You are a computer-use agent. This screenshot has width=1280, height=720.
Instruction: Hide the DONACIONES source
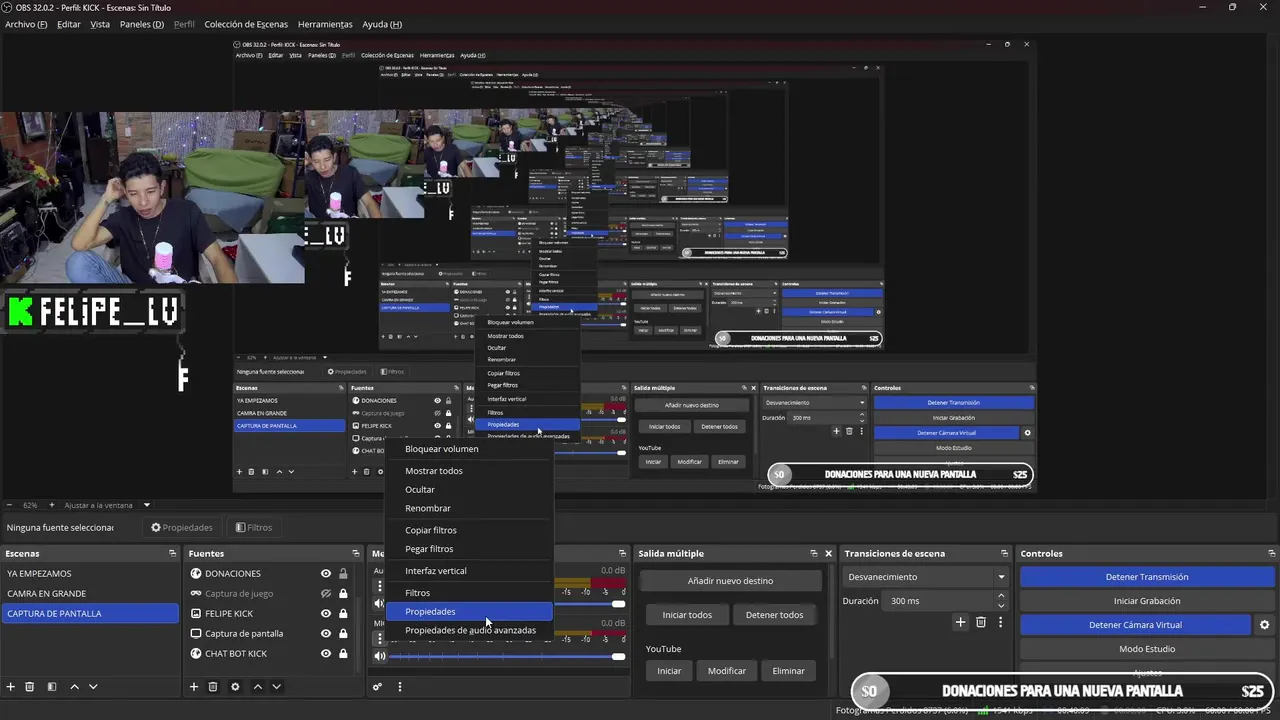pos(325,573)
